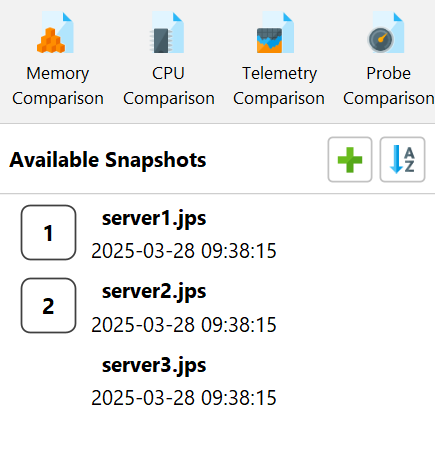Viewport: 435px width, 472px height.
Task: Open the Probe Comparison gauge icon
Action: tap(386, 32)
